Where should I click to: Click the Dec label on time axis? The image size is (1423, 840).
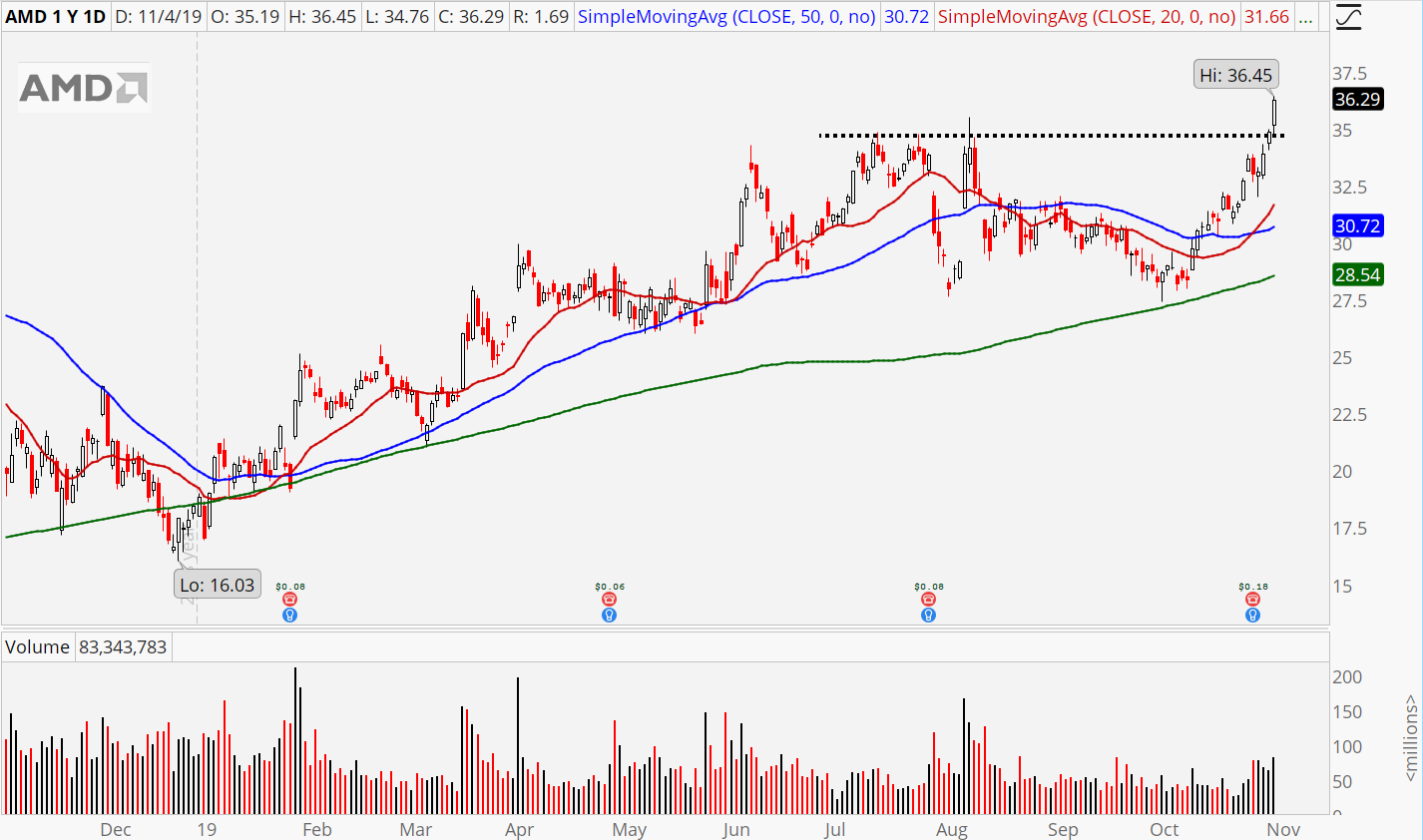116,830
